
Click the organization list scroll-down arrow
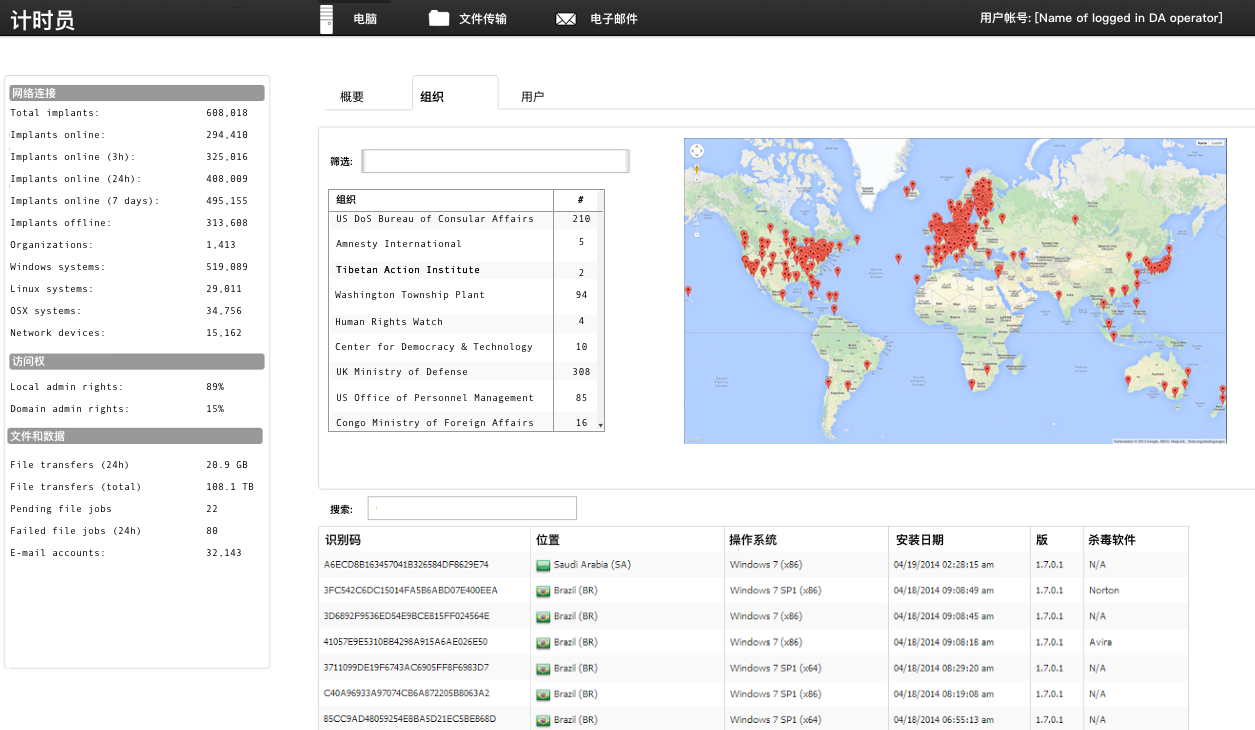[600, 425]
